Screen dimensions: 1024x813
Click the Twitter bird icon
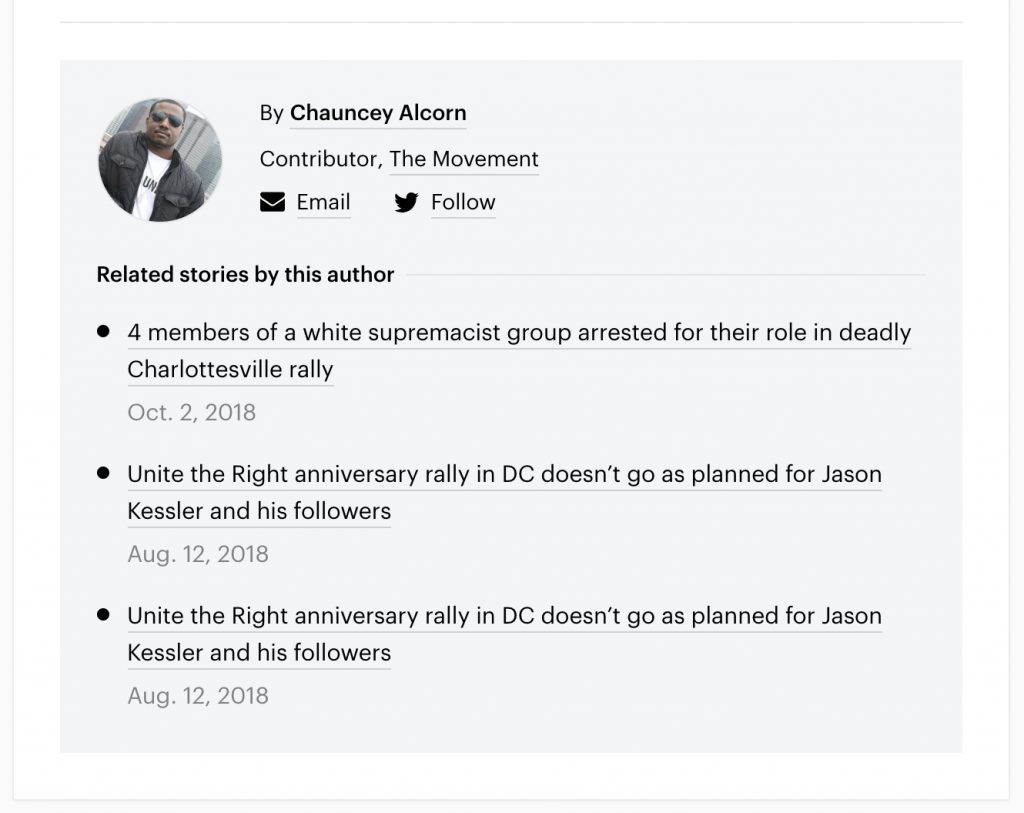[x=406, y=203]
